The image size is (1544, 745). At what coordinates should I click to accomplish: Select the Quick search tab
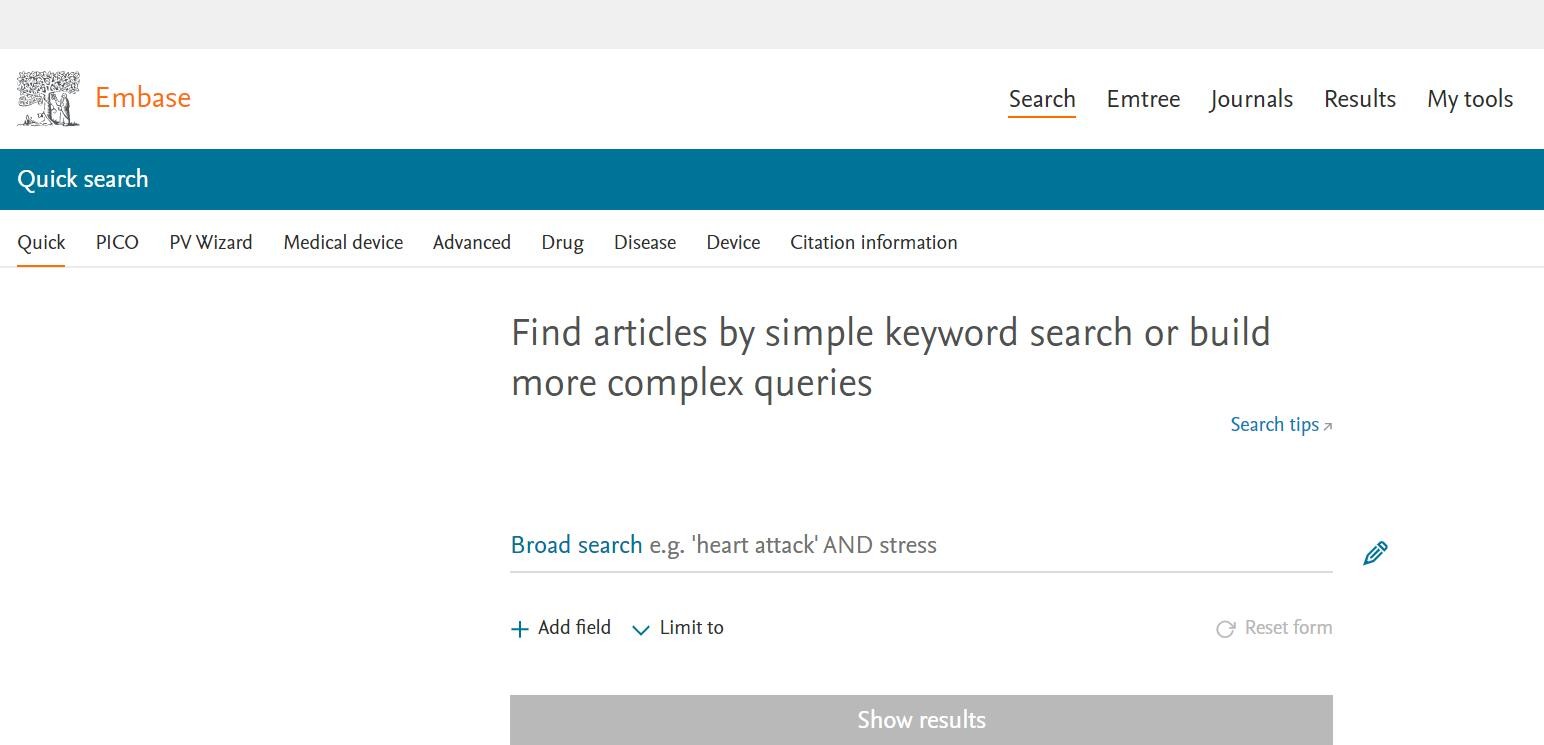tap(41, 242)
